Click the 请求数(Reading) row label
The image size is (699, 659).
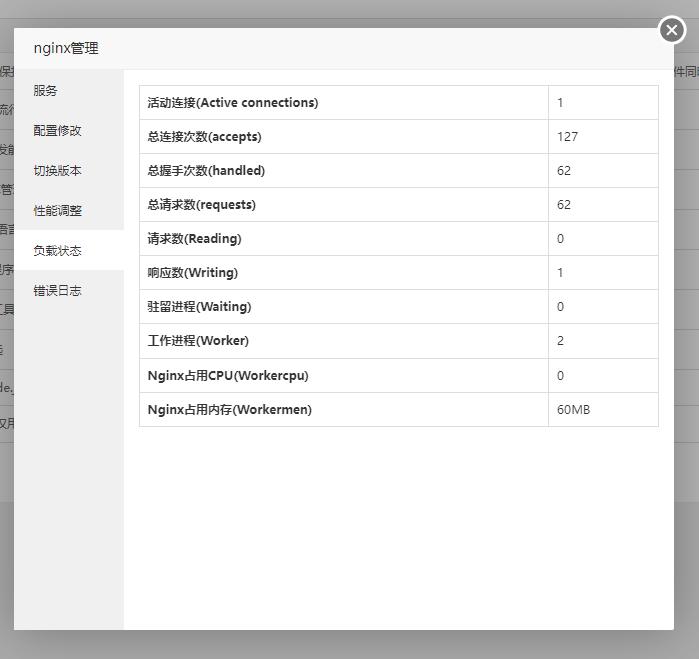pos(195,239)
